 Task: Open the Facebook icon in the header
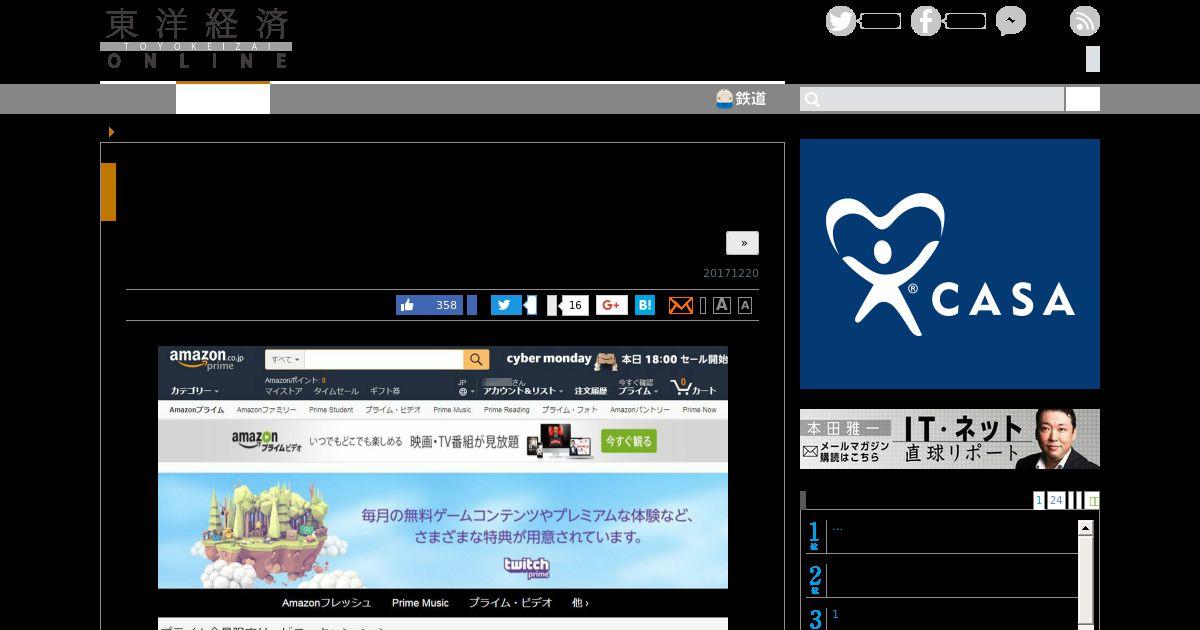pyautogui.click(x=926, y=21)
